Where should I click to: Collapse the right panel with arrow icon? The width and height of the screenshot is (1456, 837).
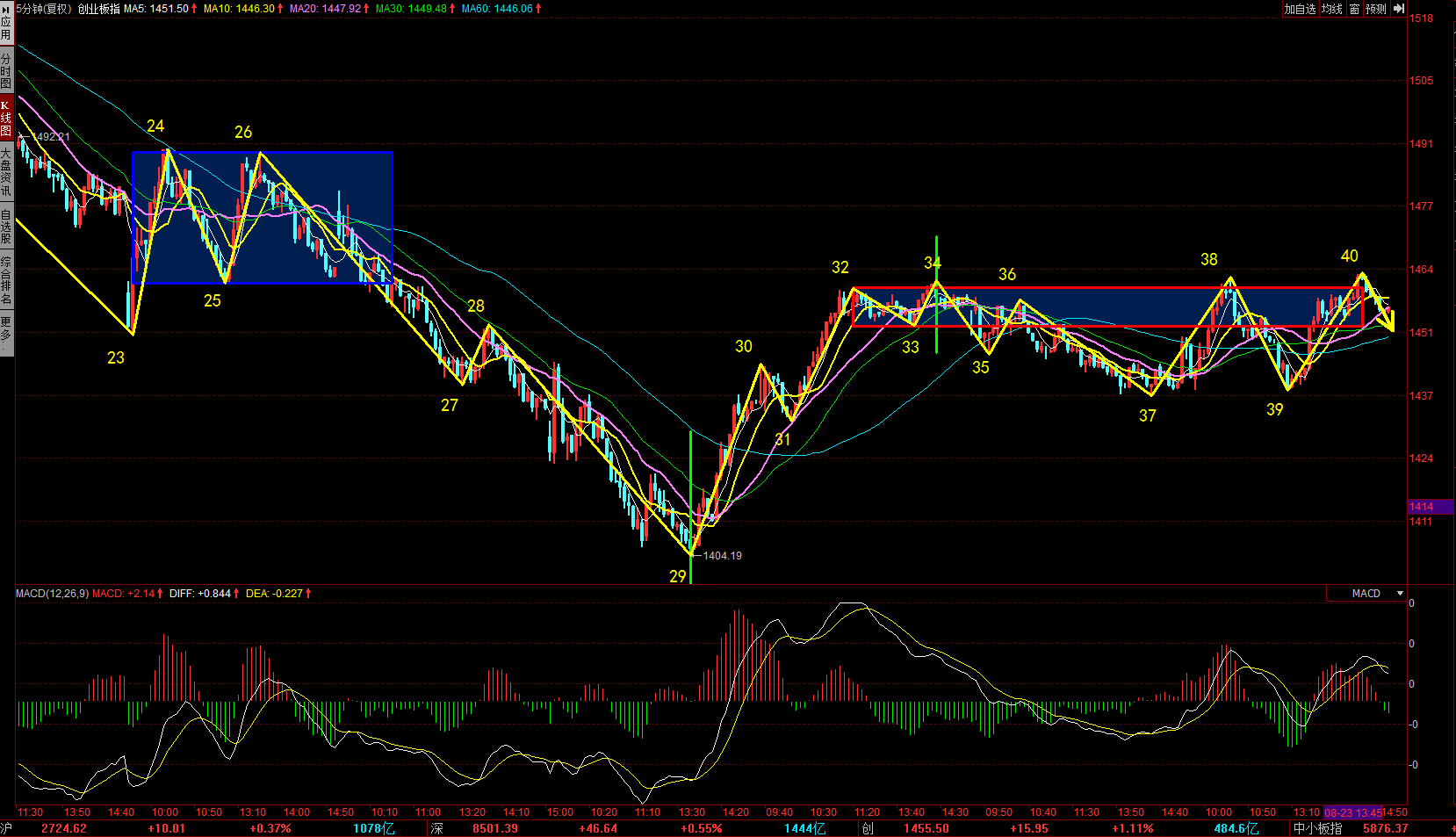coord(1399,9)
